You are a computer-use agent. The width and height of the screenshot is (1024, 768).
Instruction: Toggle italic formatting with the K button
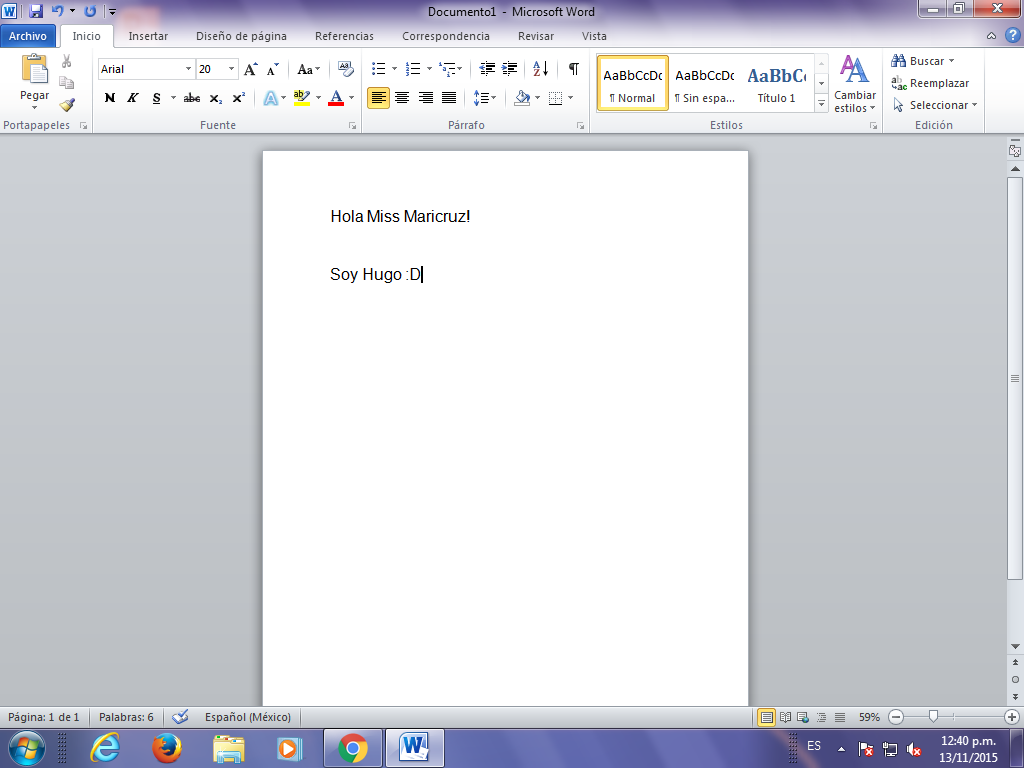(133, 98)
